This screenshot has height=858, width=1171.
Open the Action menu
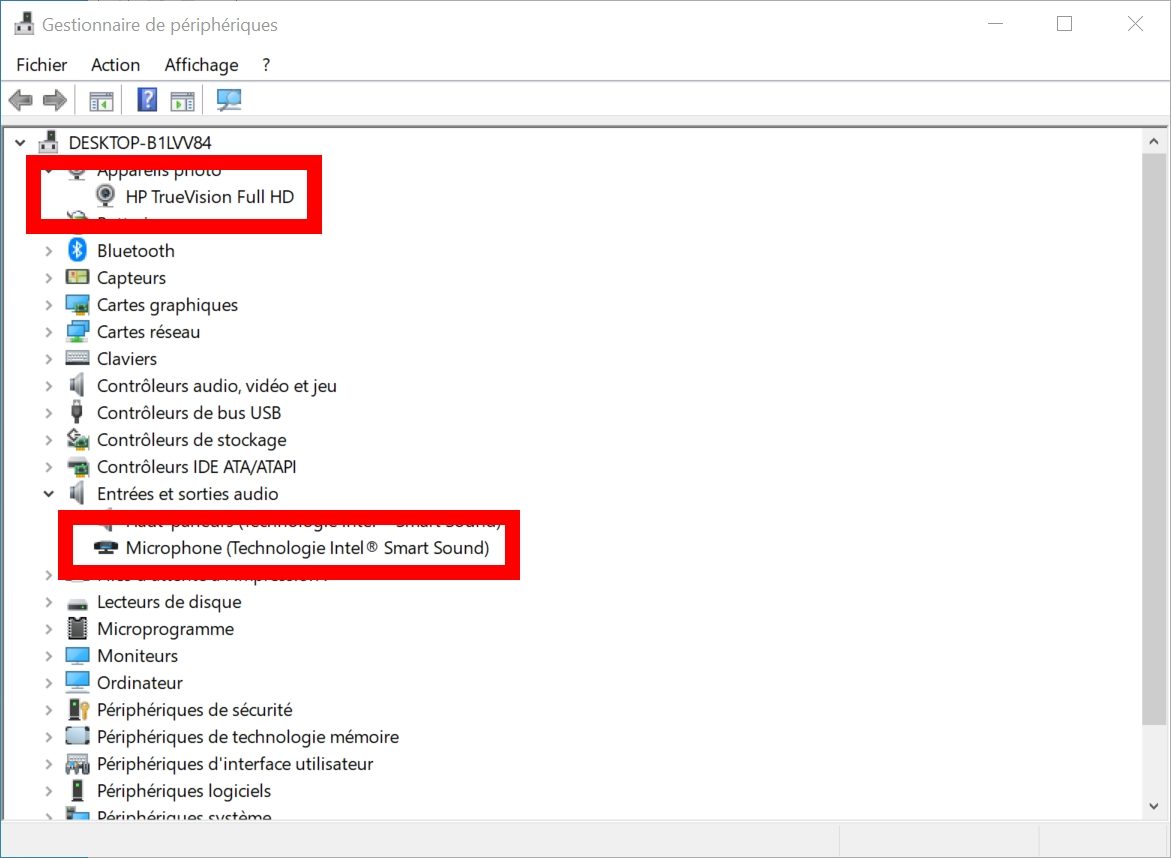tap(115, 65)
